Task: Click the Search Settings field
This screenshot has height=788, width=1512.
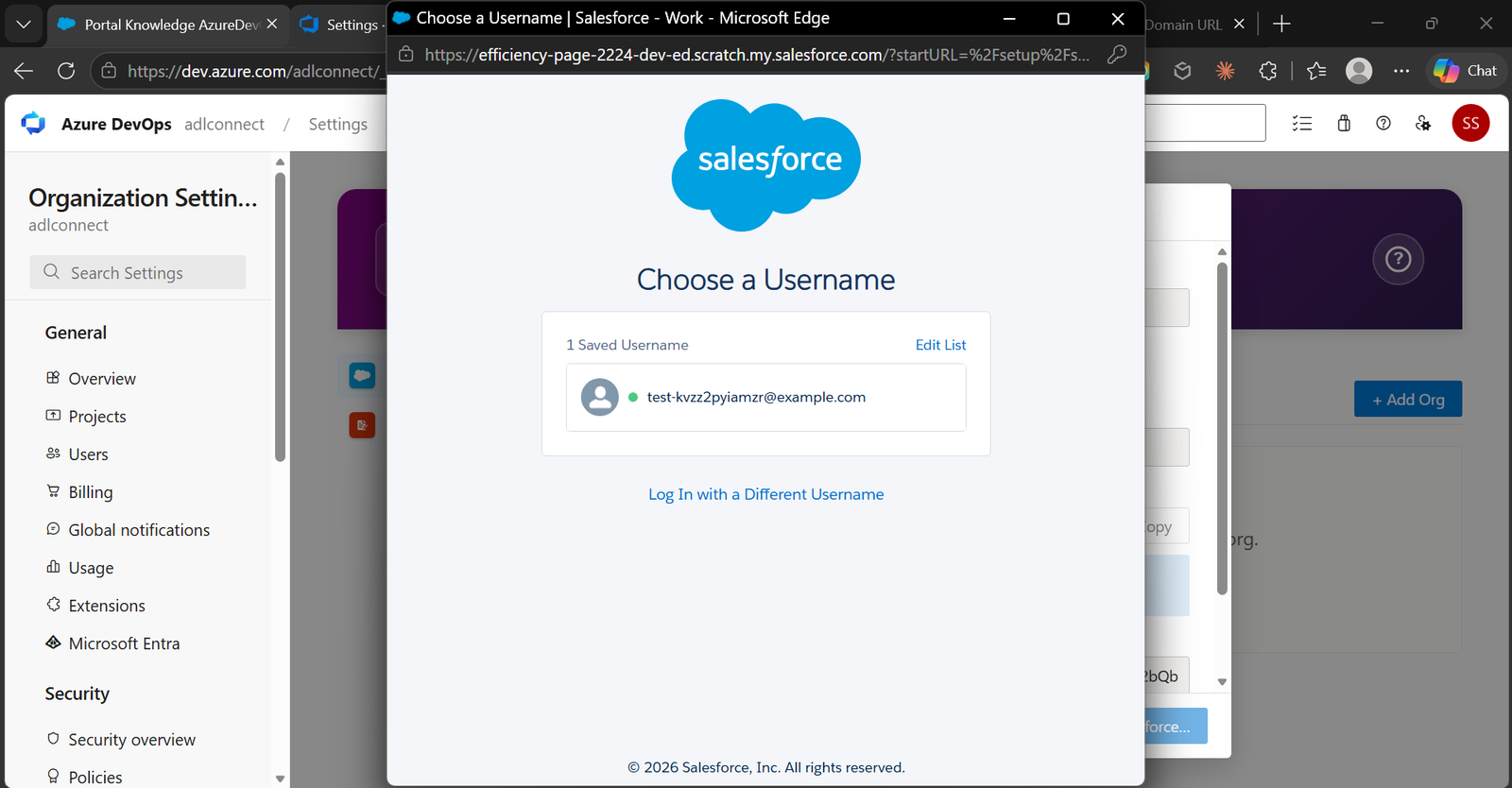Action: point(138,272)
